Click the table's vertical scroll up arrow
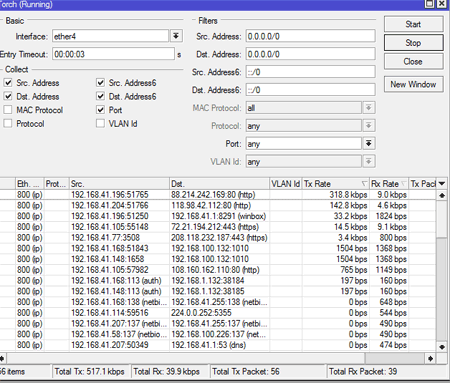The image size is (450, 383). [x=442, y=195]
